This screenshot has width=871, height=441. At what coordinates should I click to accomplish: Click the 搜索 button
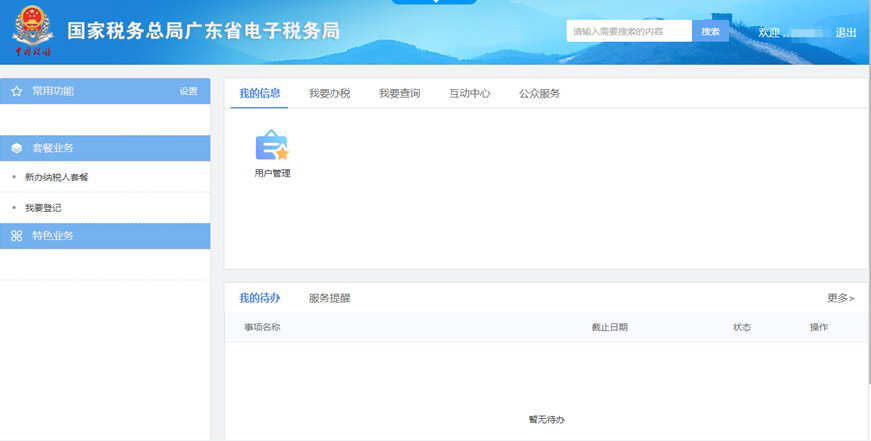710,31
